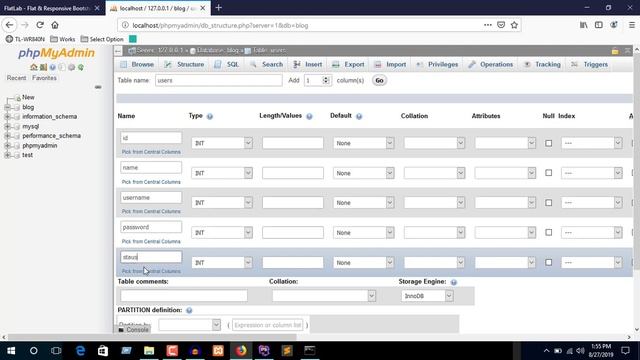The image size is (640, 360).
Task: Open phpMyAdmin documentation help icon
Action: pyautogui.click(x=53, y=67)
